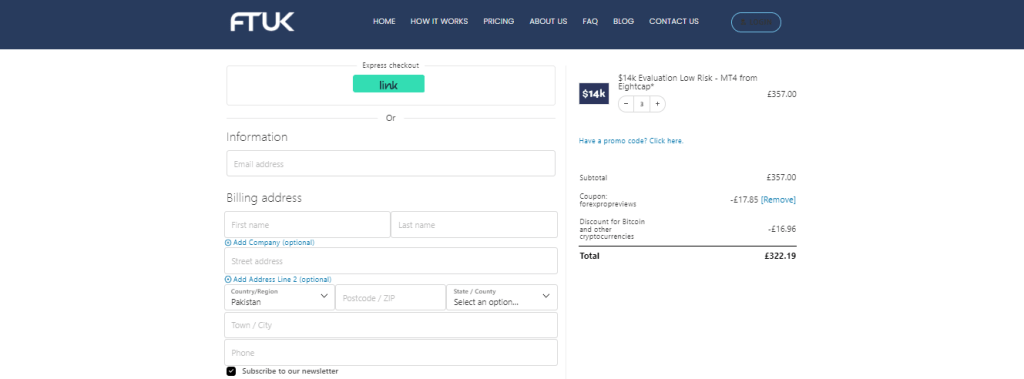Screen dimensions: 1024x379
Task: Open the BLOG menu item
Action: 623,22
